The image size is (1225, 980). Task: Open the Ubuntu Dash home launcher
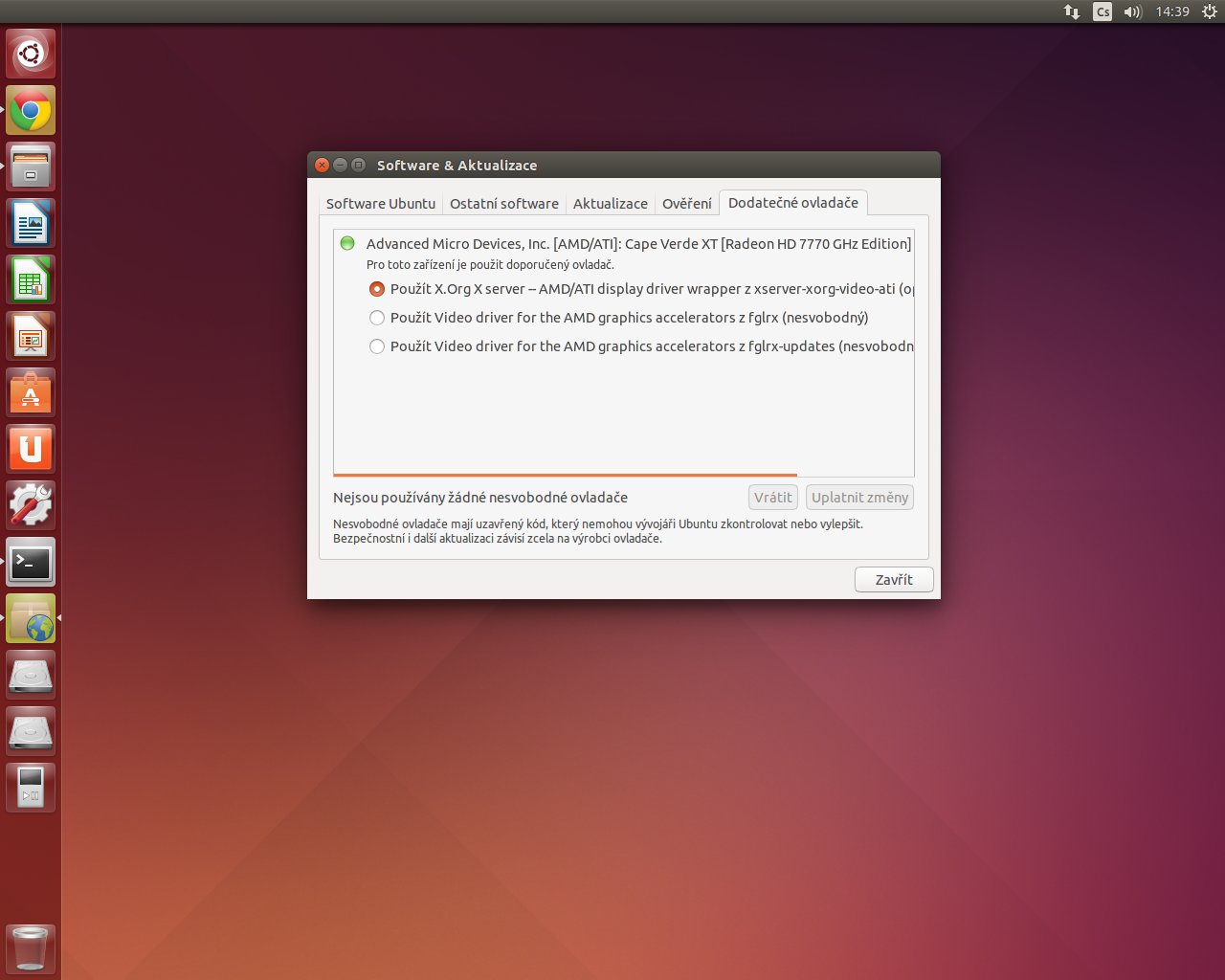click(x=31, y=54)
